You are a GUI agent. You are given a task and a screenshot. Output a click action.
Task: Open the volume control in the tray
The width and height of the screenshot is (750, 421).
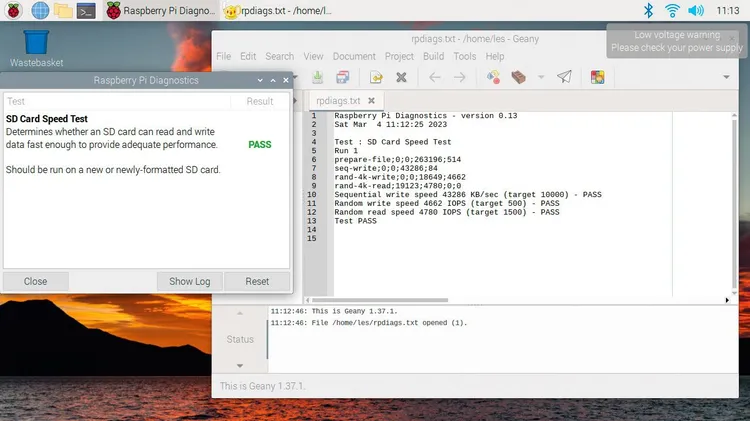point(696,10)
